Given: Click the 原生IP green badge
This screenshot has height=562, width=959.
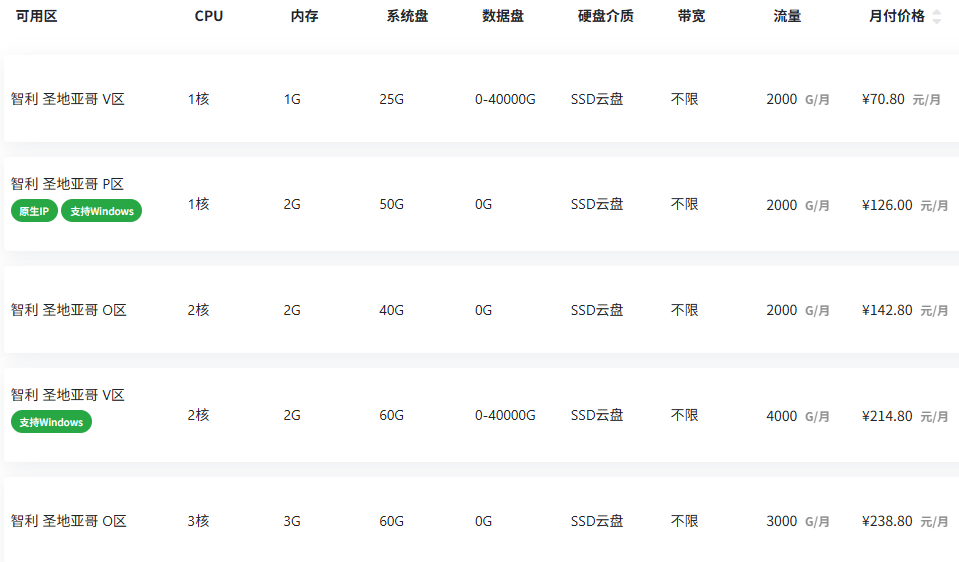Looking at the screenshot, I should (34, 211).
